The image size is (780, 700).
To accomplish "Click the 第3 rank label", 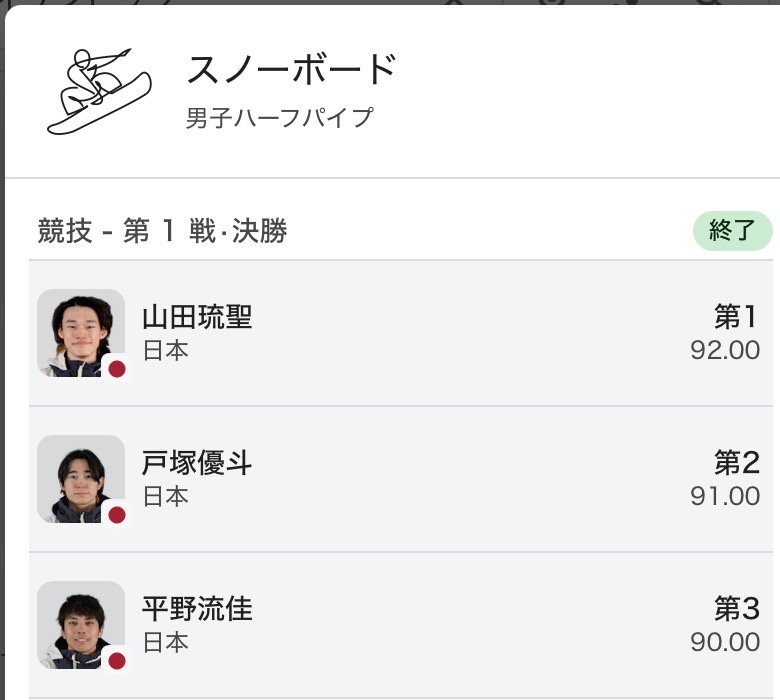I will tap(736, 609).
